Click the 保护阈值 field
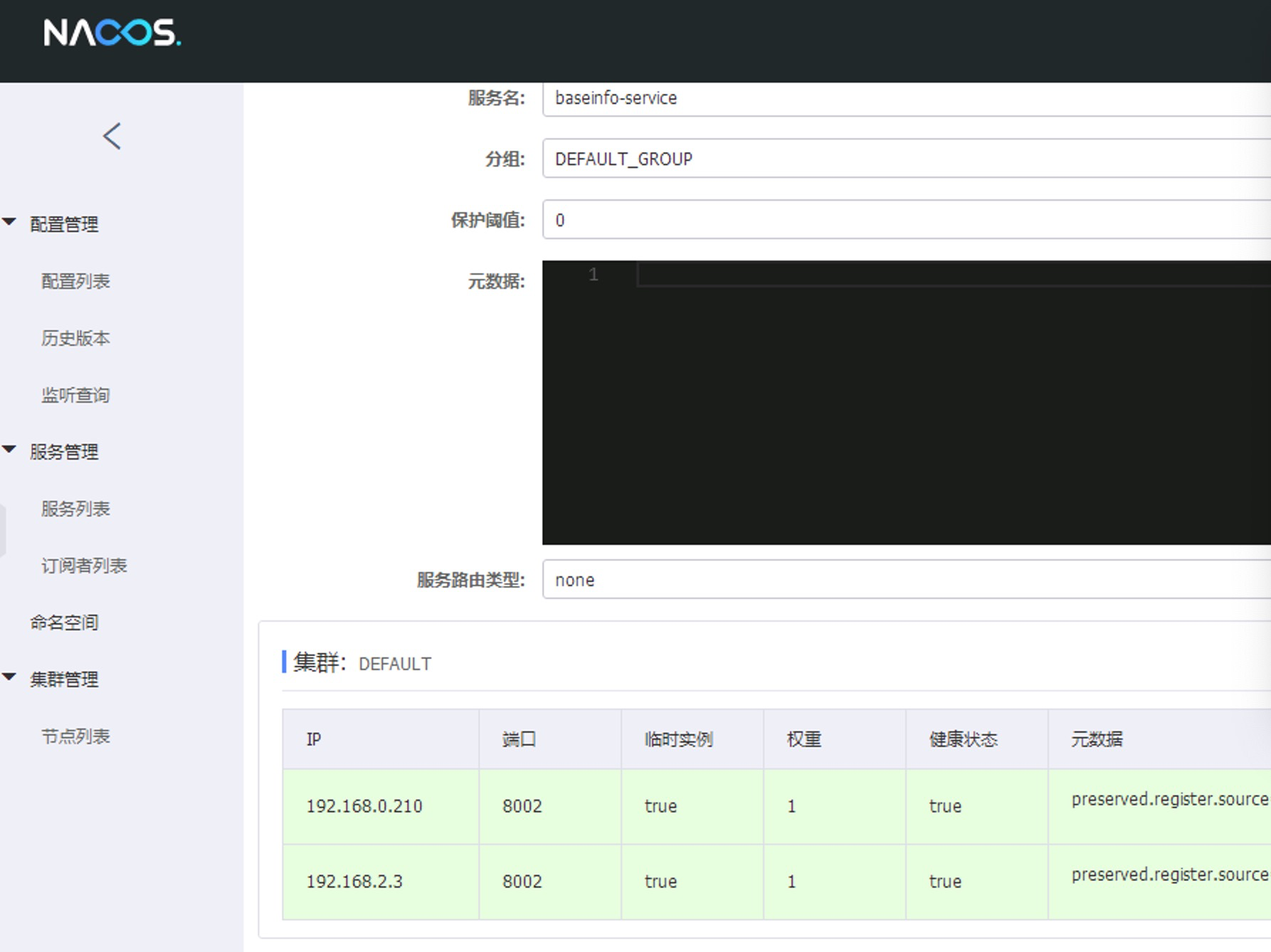The height and width of the screenshot is (952, 1271). click(x=907, y=220)
